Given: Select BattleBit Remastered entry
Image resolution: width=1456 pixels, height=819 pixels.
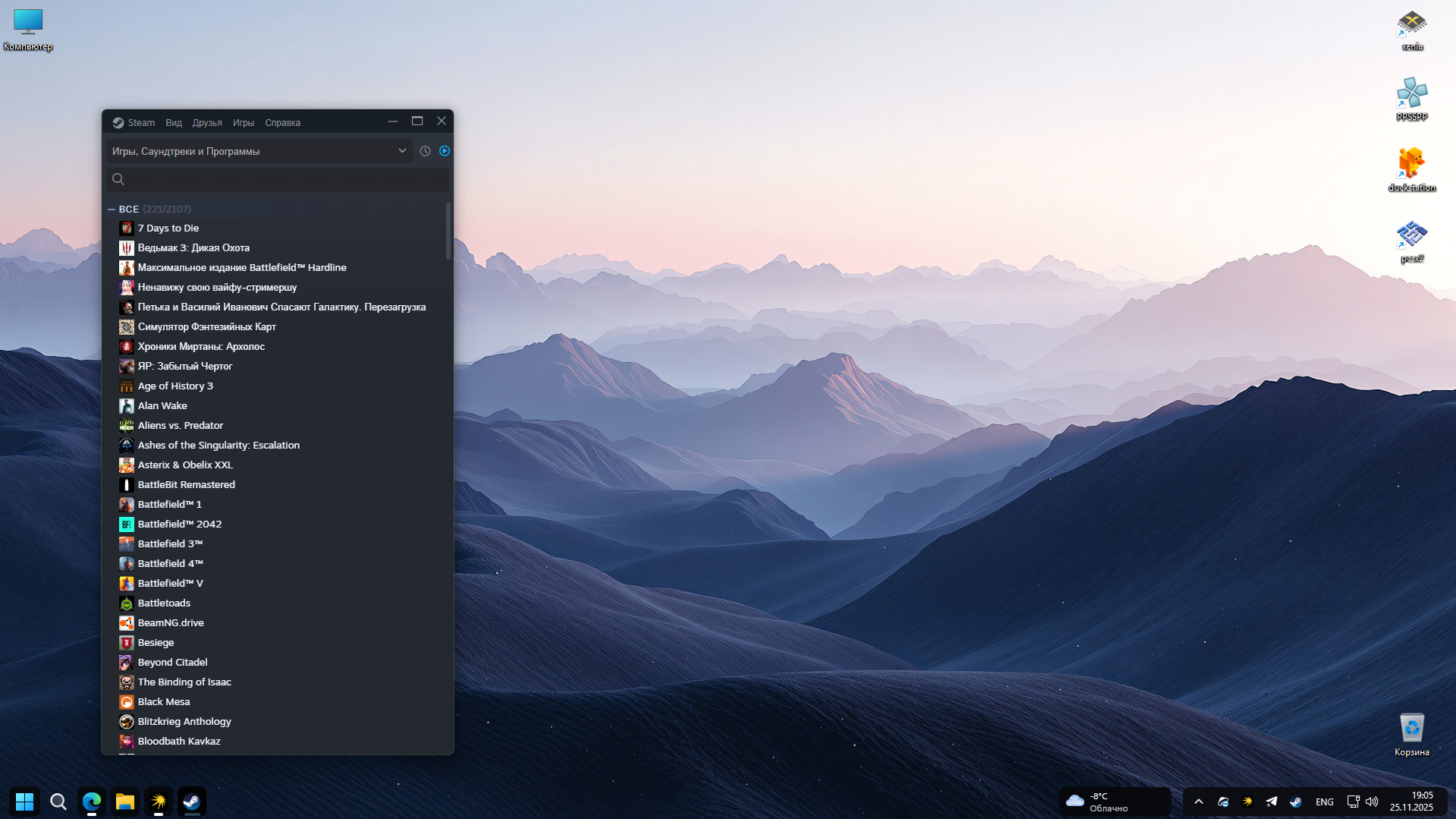Looking at the screenshot, I should 278,484.
